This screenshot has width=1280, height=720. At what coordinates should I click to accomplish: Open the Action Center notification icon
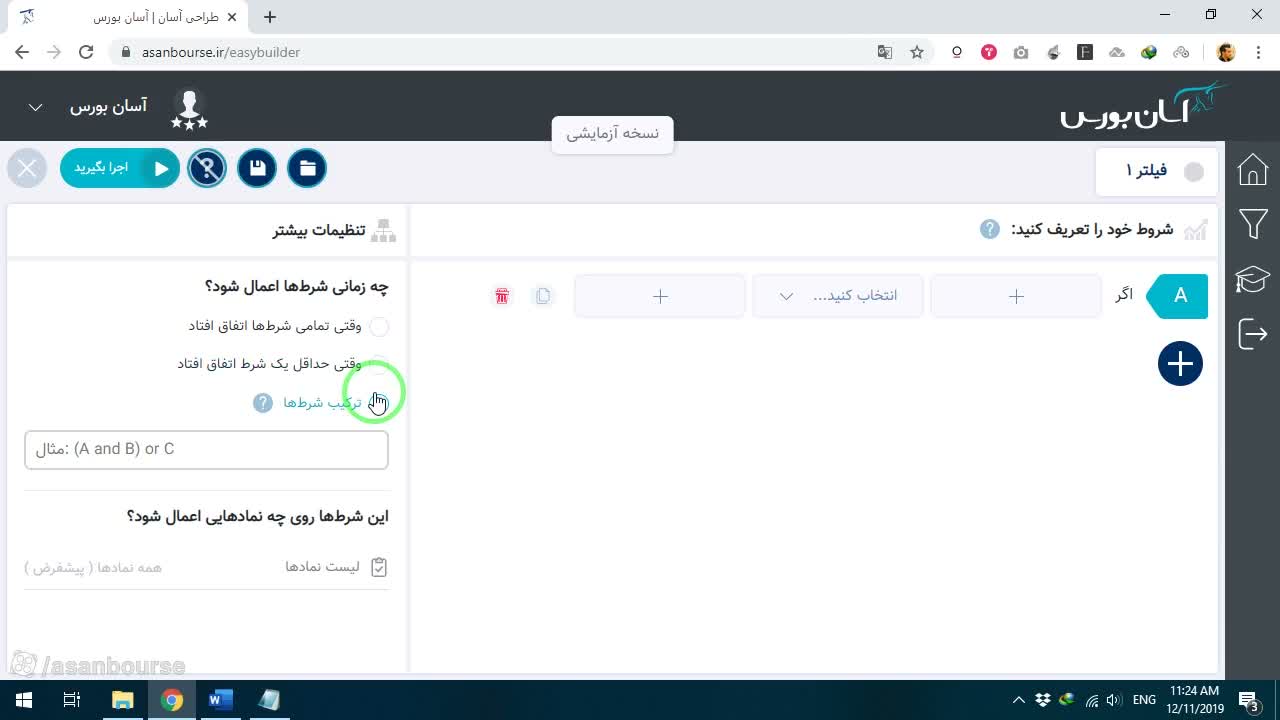coord(1249,700)
